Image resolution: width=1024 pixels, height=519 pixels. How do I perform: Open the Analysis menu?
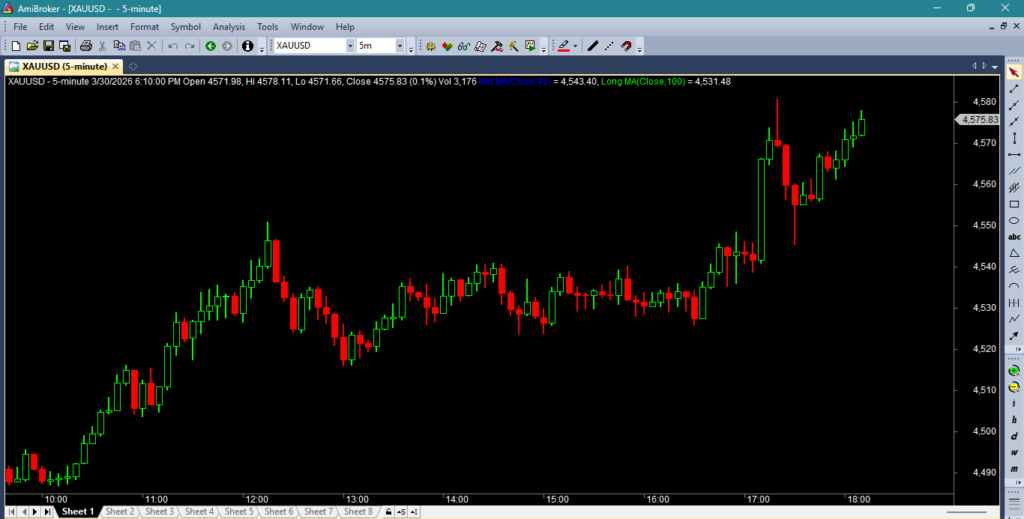point(228,27)
